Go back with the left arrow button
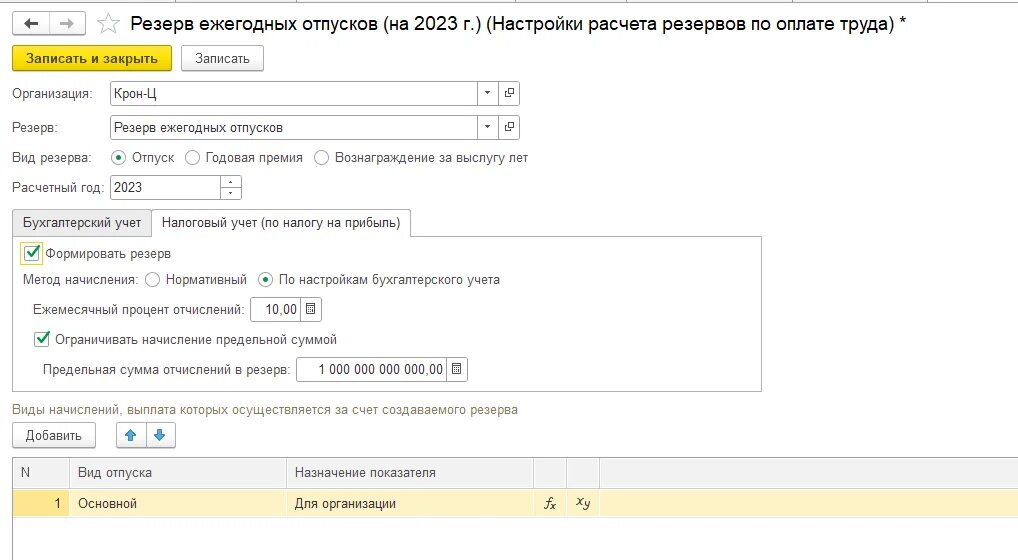The height and width of the screenshot is (560, 1018). click(31, 24)
